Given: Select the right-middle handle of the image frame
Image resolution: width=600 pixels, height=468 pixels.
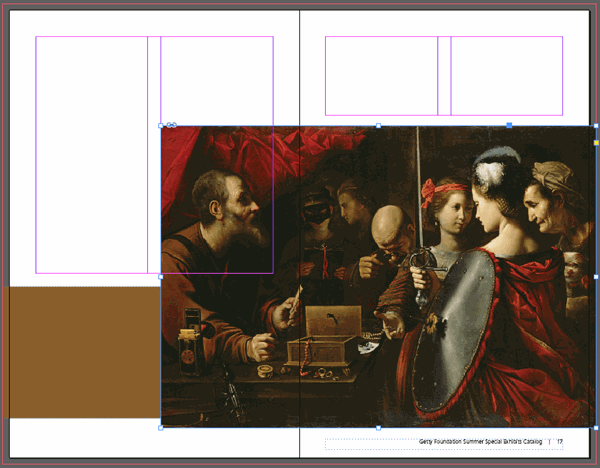Looking at the screenshot, I should click(x=596, y=277).
